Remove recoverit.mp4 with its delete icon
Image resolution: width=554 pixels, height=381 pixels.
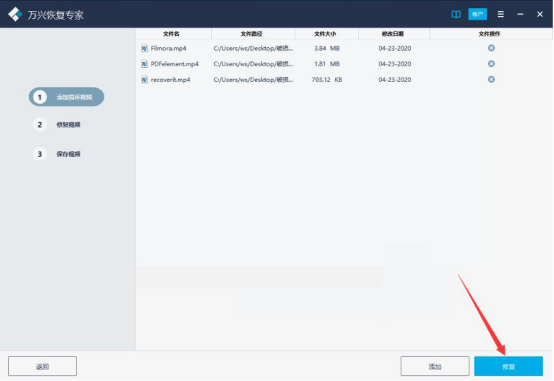click(491, 80)
